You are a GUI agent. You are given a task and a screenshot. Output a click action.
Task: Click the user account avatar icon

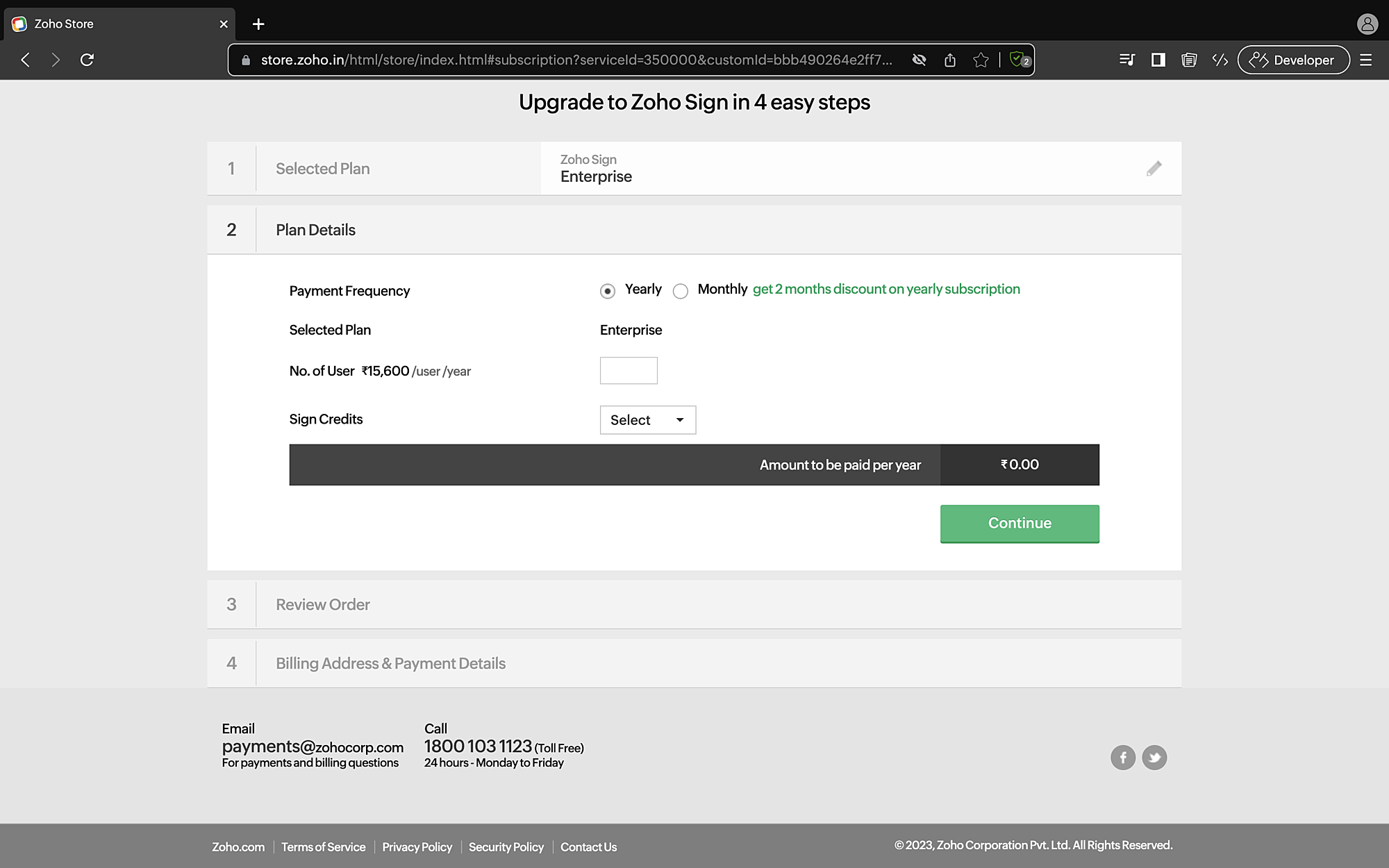(x=1367, y=24)
